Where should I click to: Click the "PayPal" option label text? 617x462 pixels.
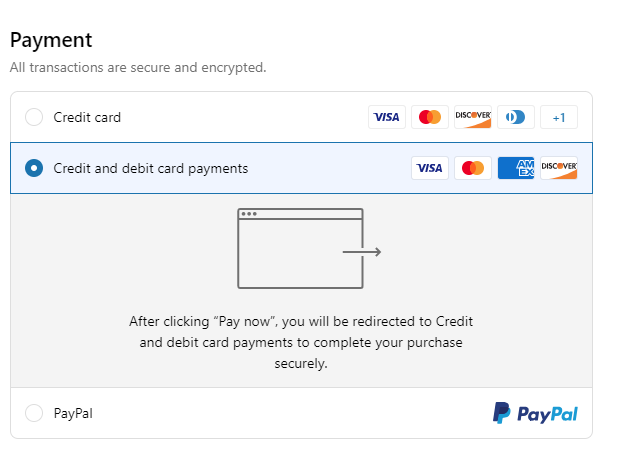[73, 413]
